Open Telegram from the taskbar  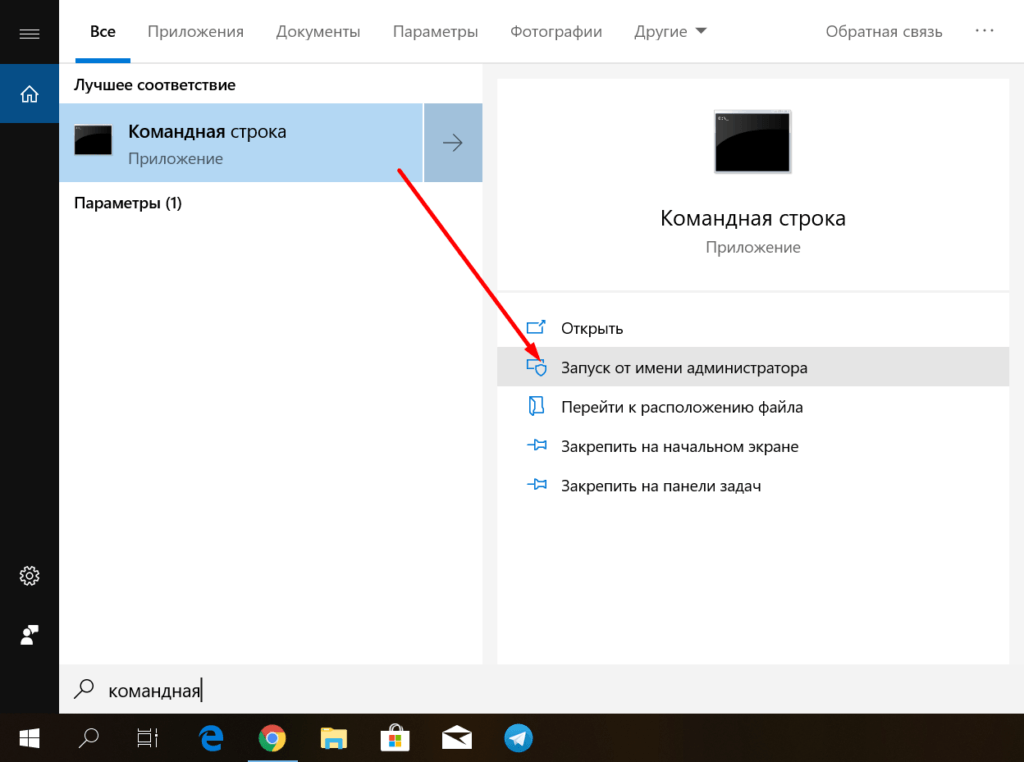coord(518,738)
